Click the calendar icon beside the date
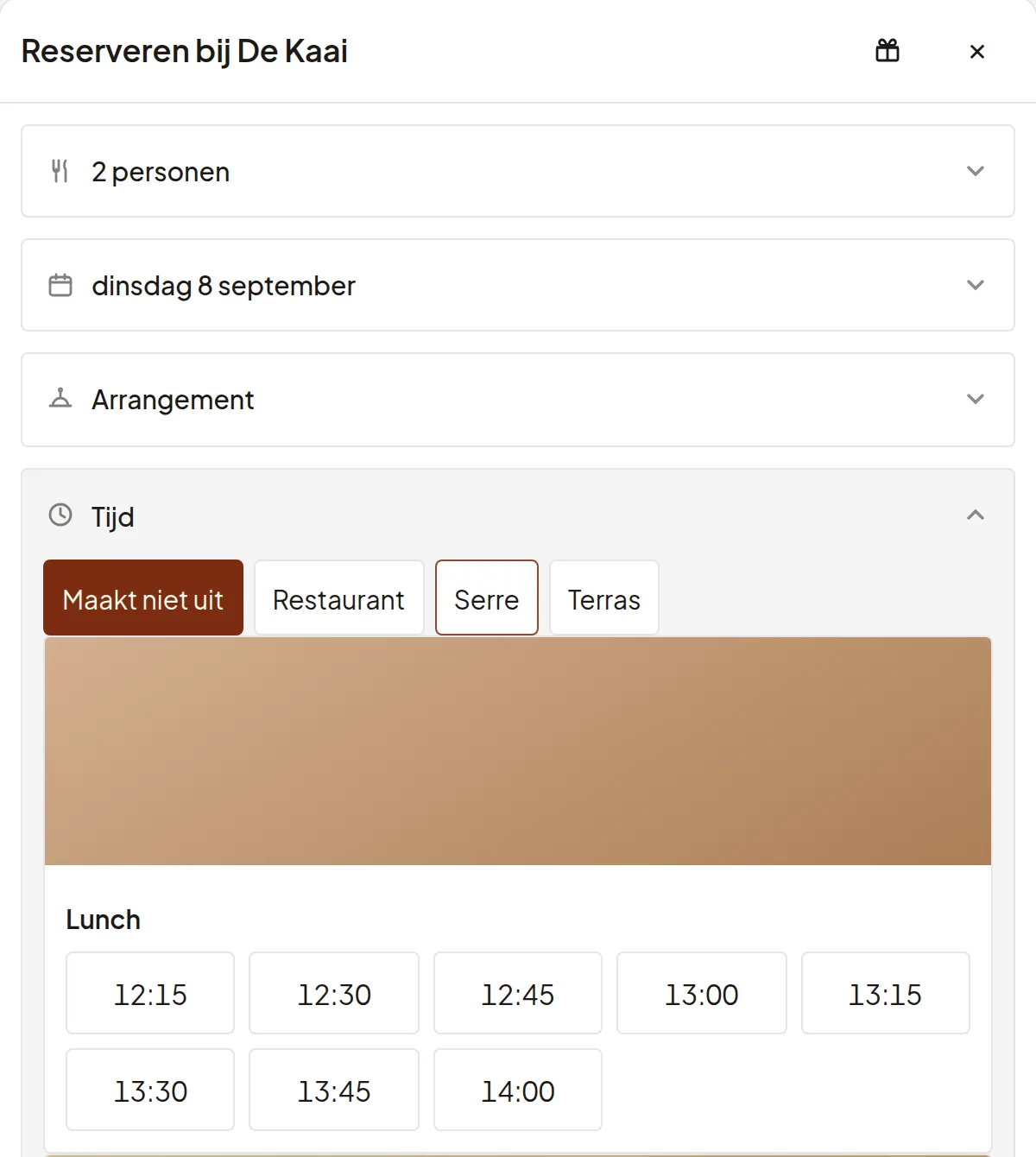The image size is (1036, 1157). coord(60,285)
